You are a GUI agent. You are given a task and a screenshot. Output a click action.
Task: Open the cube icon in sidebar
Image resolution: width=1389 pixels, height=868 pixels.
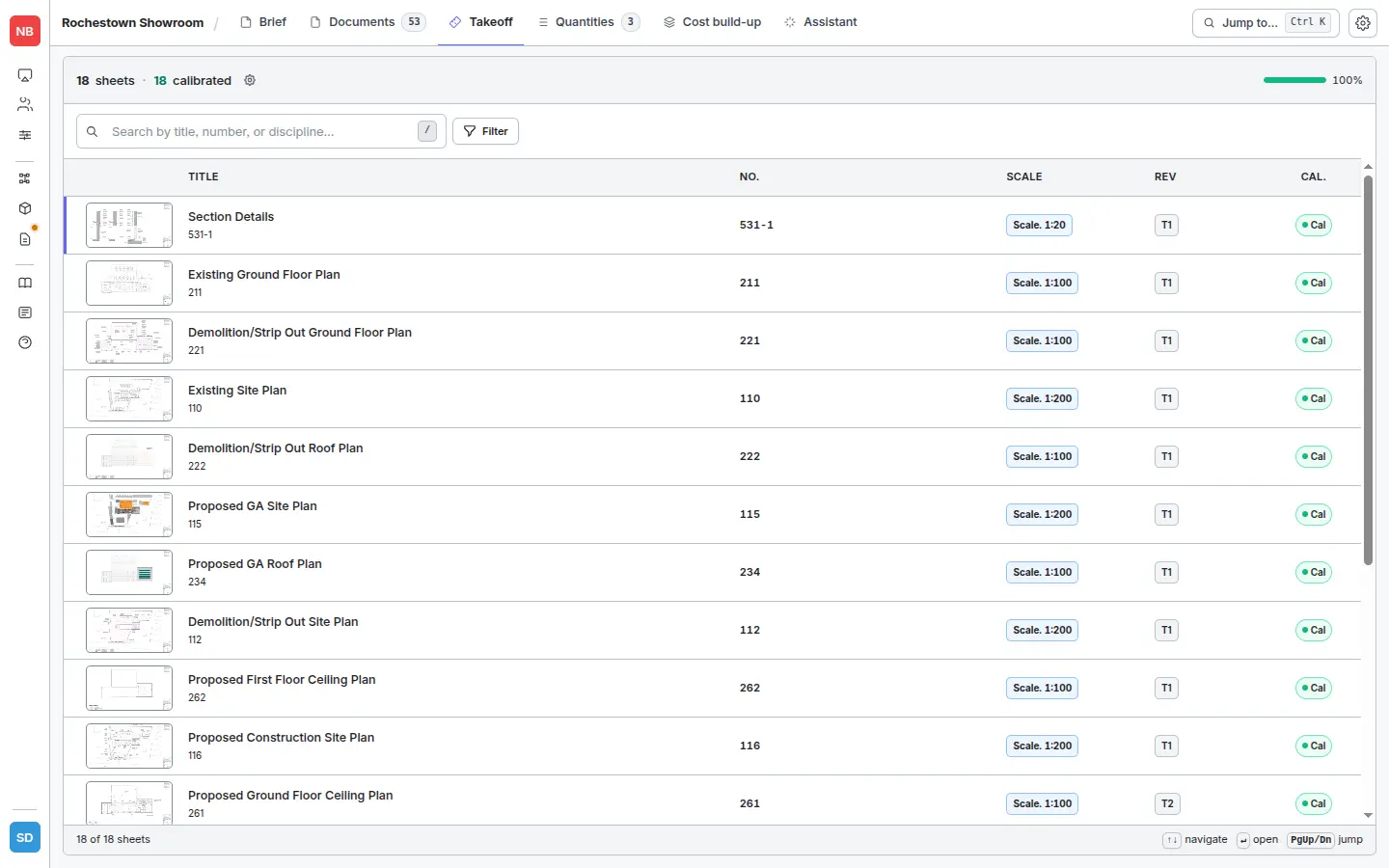coord(25,208)
